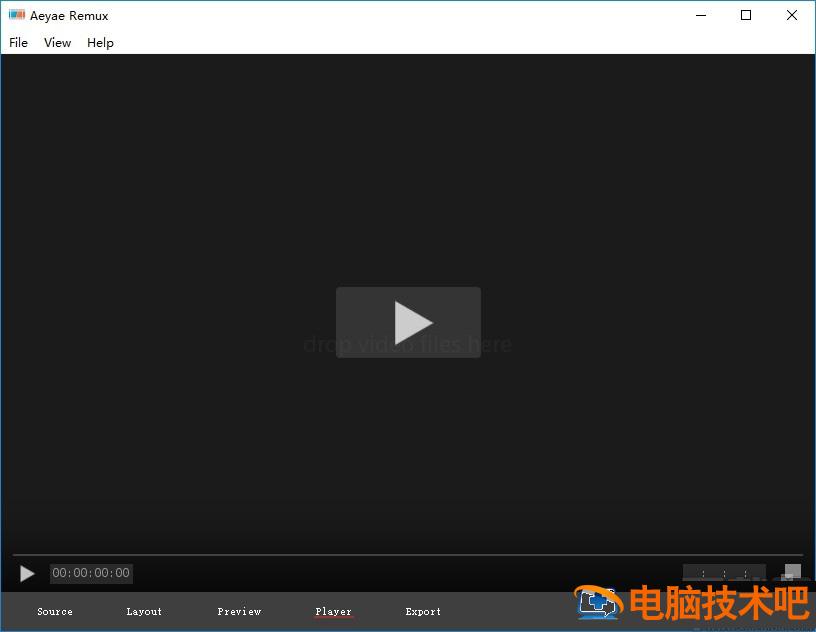Open the View menu
Screen dimensions: 816x632
pyautogui.click(x=57, y=42)
